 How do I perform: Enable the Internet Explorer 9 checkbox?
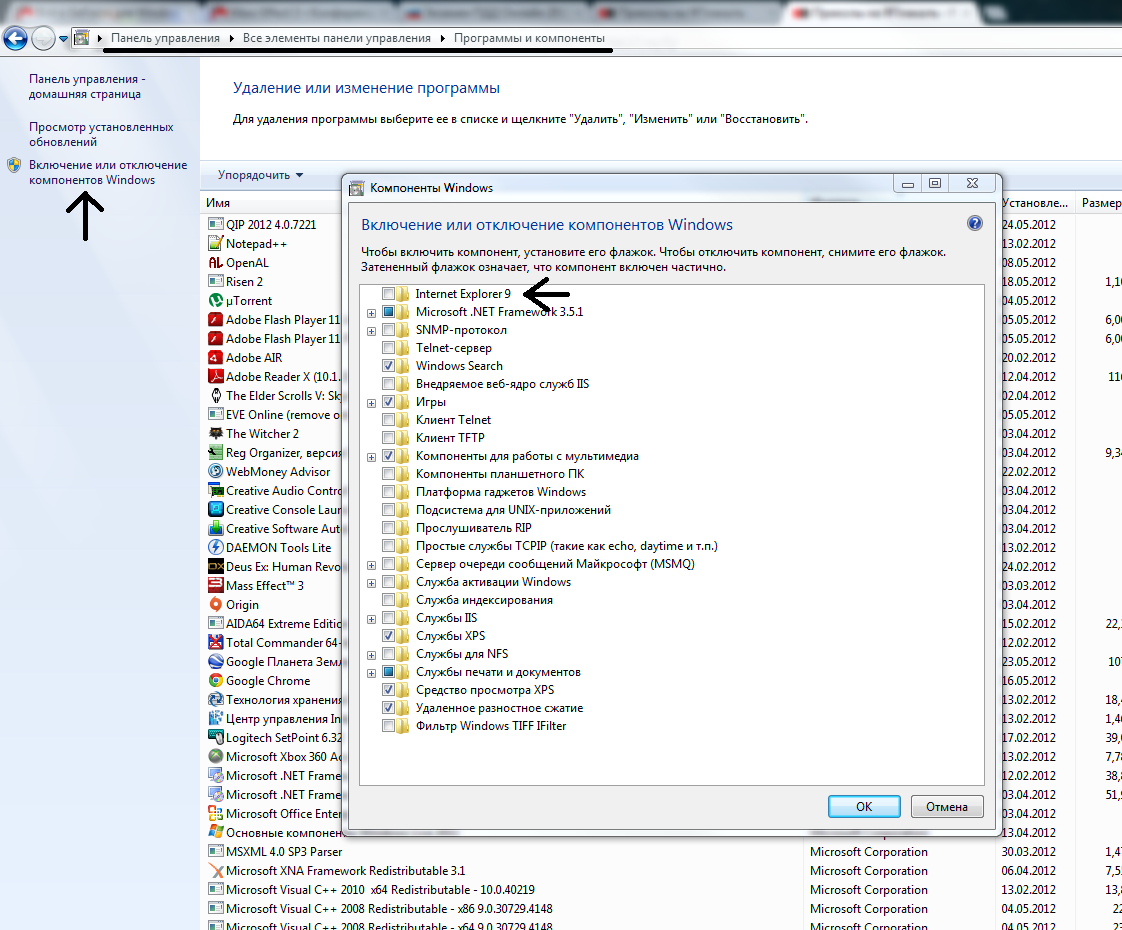coord(388,293)
